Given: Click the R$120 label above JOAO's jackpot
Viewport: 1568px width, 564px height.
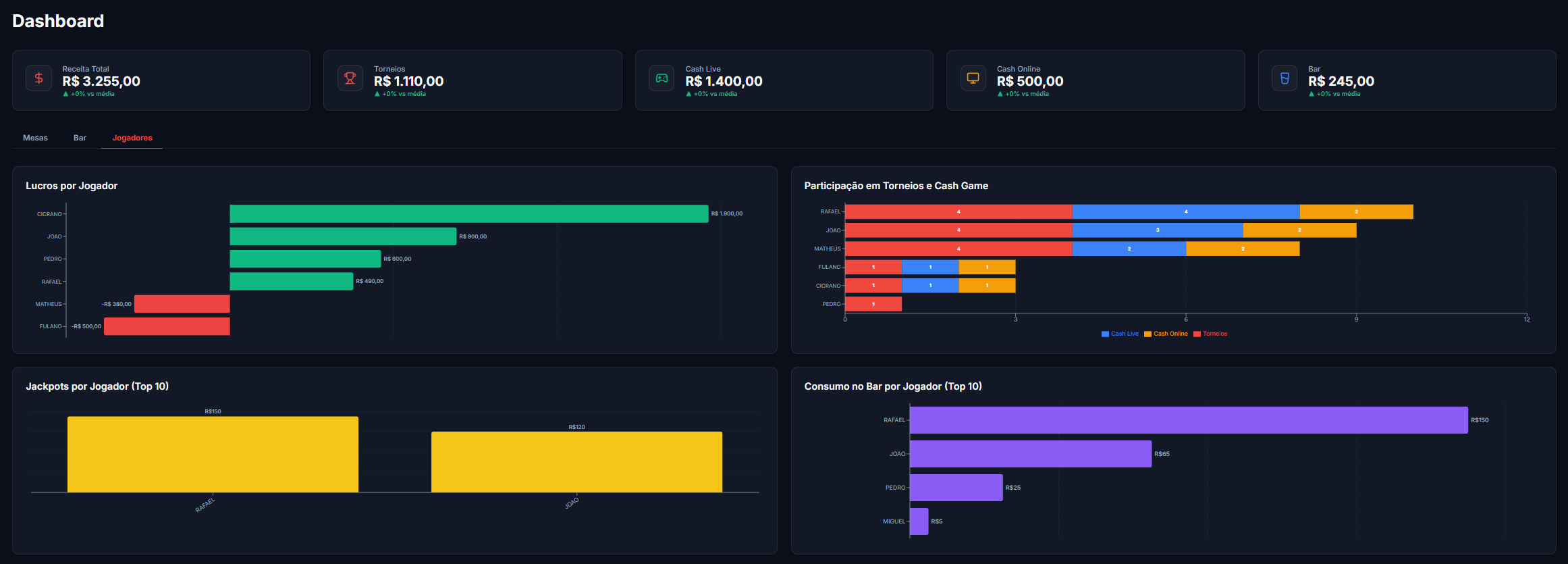Looking at the screenshot, I should (576, 427).
